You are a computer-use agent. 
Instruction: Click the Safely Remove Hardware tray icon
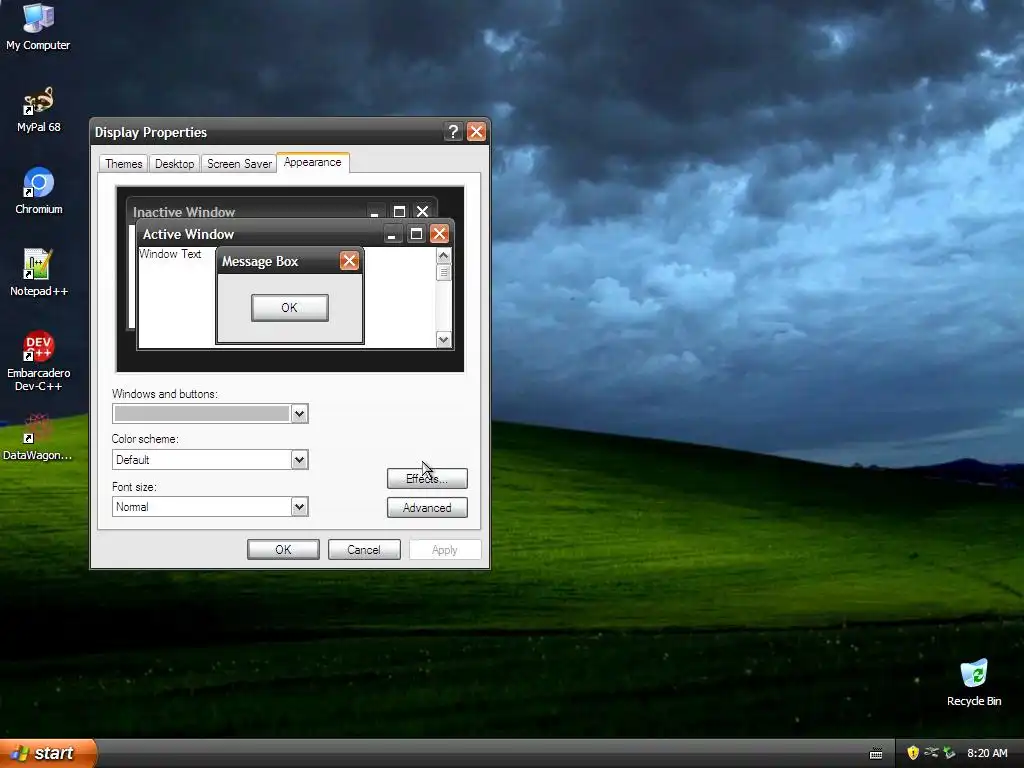(931, 753)
